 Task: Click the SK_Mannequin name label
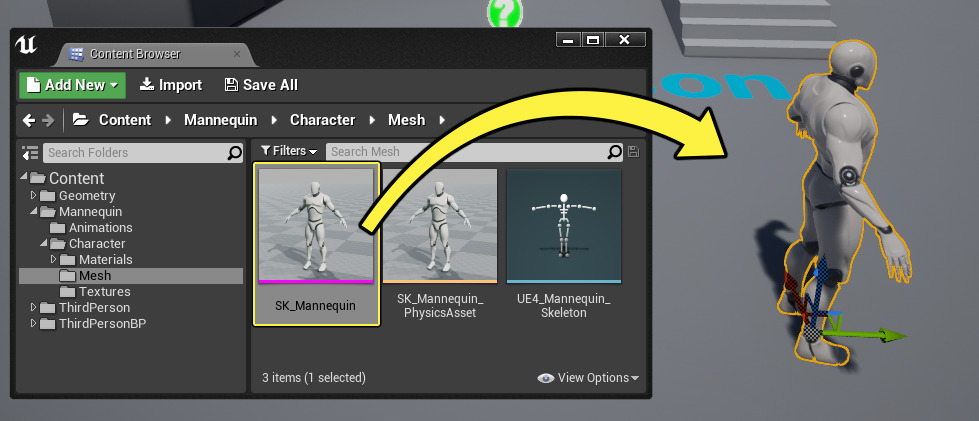click(315, 306)
